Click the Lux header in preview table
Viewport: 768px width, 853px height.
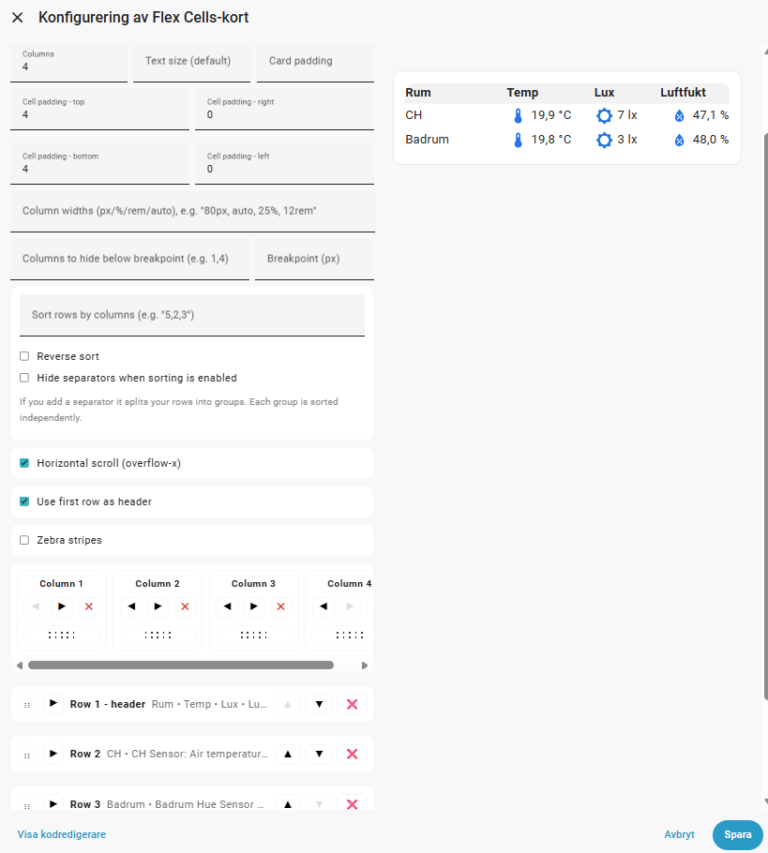coord(604,92)
